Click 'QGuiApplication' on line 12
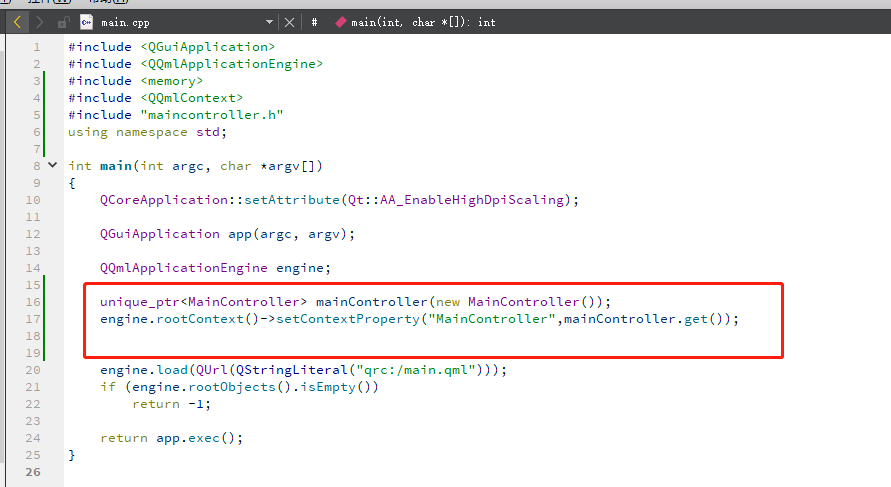The width and height of the screenshot is (891, 487). [160, 234]
